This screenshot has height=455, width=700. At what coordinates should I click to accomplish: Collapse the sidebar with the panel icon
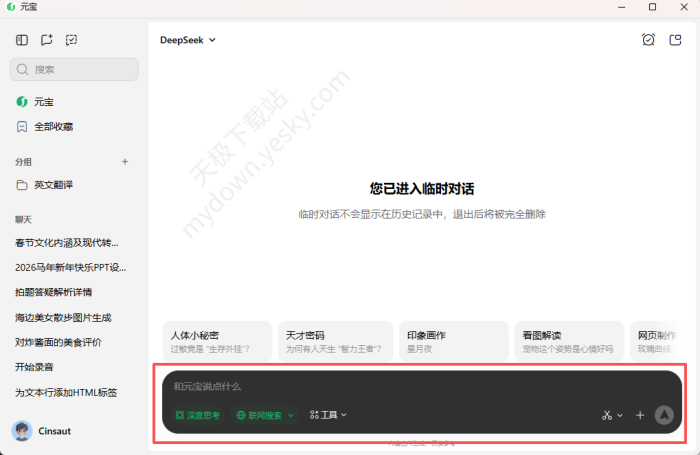22,40
